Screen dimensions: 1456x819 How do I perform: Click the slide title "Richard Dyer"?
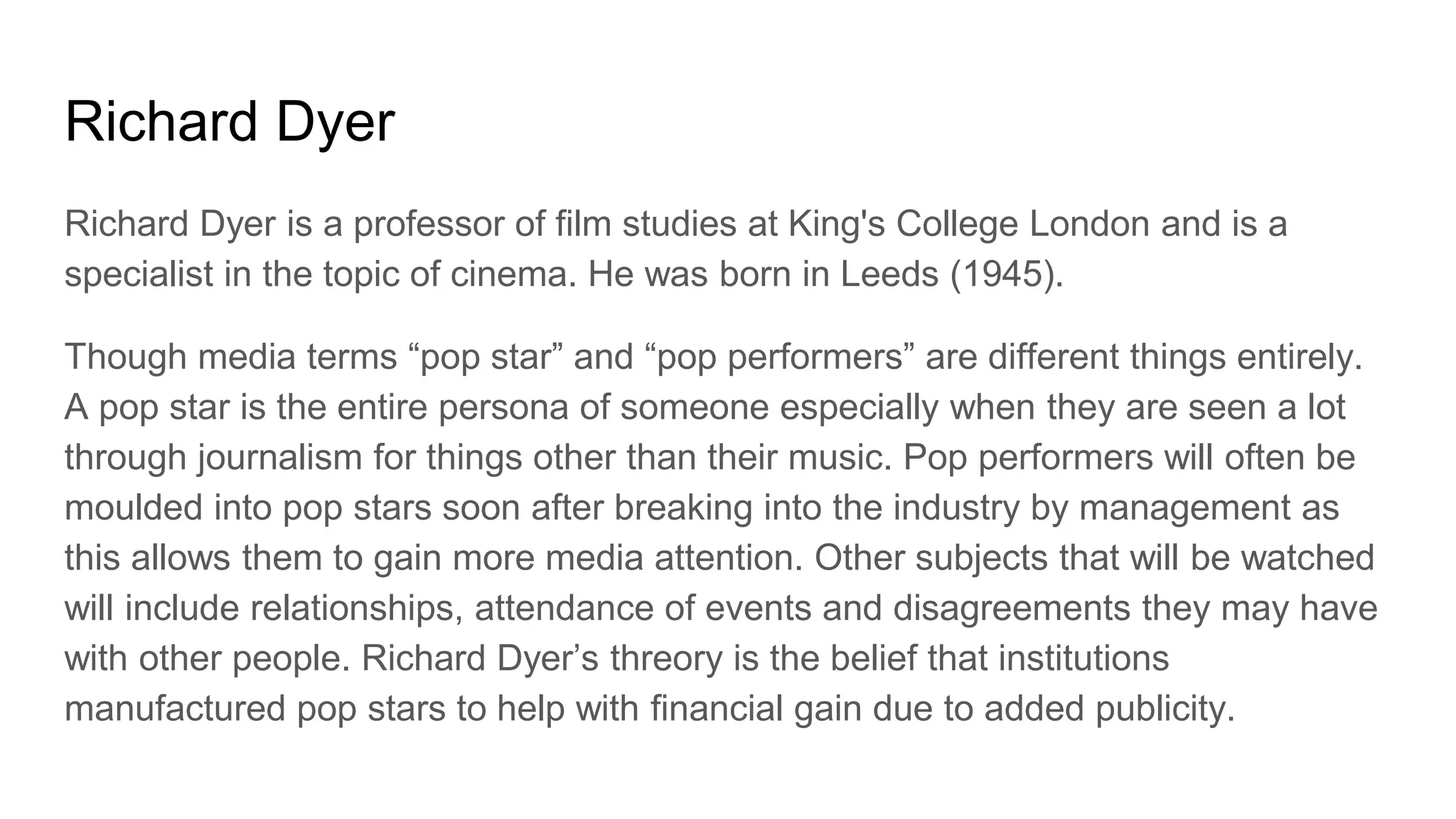pyautogui.click(x=229, y=122)
